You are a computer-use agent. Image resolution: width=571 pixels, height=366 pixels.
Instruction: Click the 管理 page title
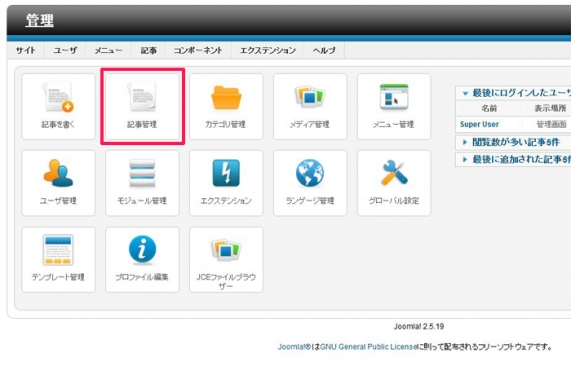pyautogui.click(x=40, y=20)
